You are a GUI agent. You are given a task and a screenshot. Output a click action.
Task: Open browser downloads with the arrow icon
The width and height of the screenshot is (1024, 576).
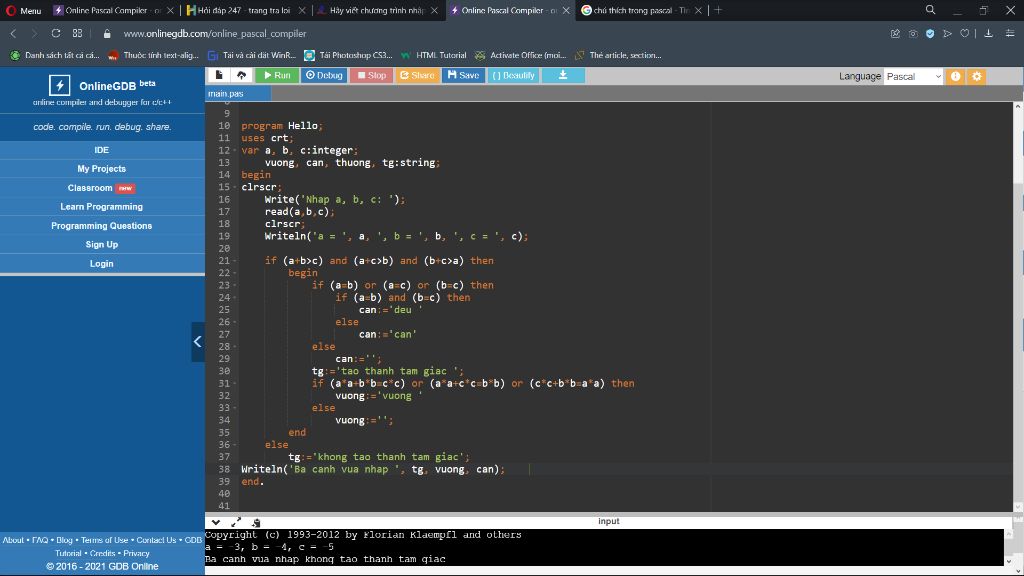pyautogui.click(x=989, y=33)
